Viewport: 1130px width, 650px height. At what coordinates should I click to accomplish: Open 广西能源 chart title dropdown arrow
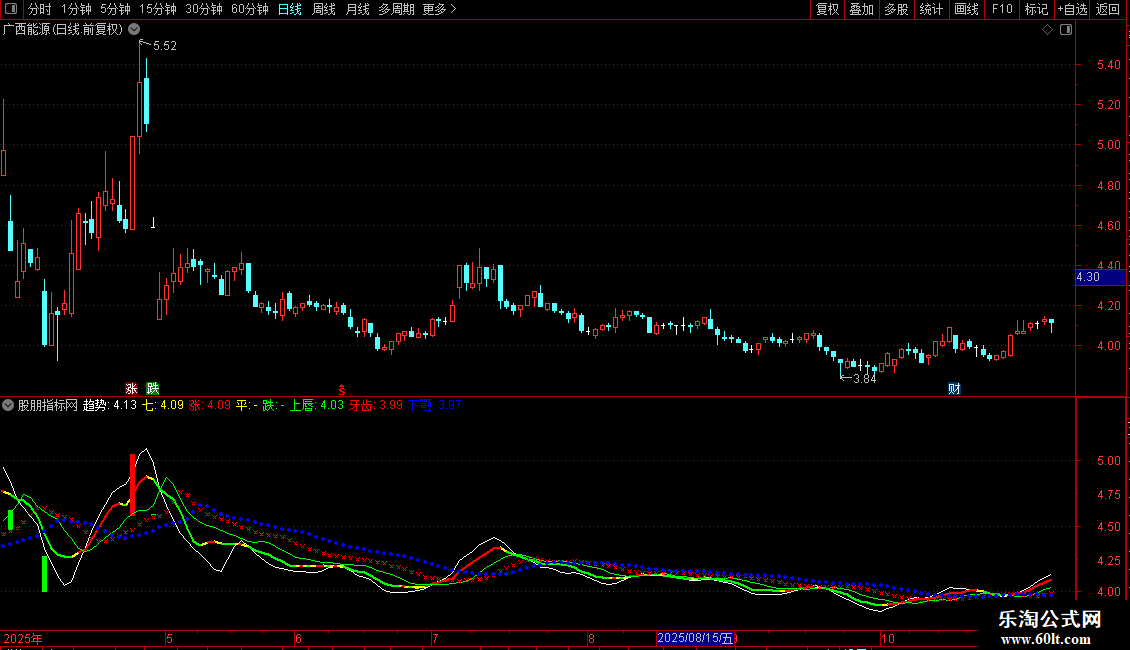(134, 30)
